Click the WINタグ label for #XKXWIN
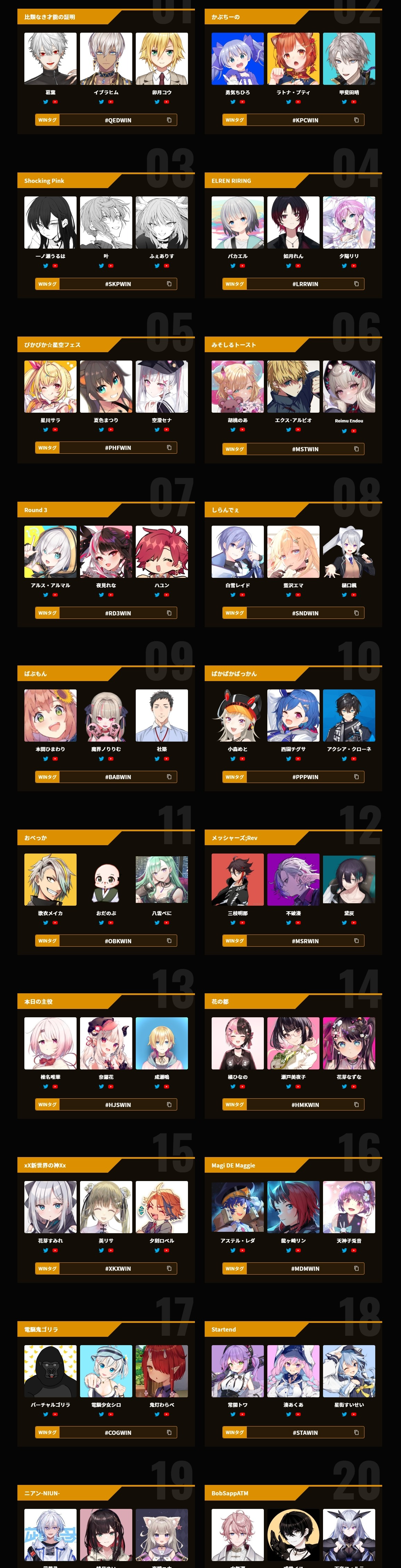This screenshot has width=401, height=1568. tap(48, 1269)
